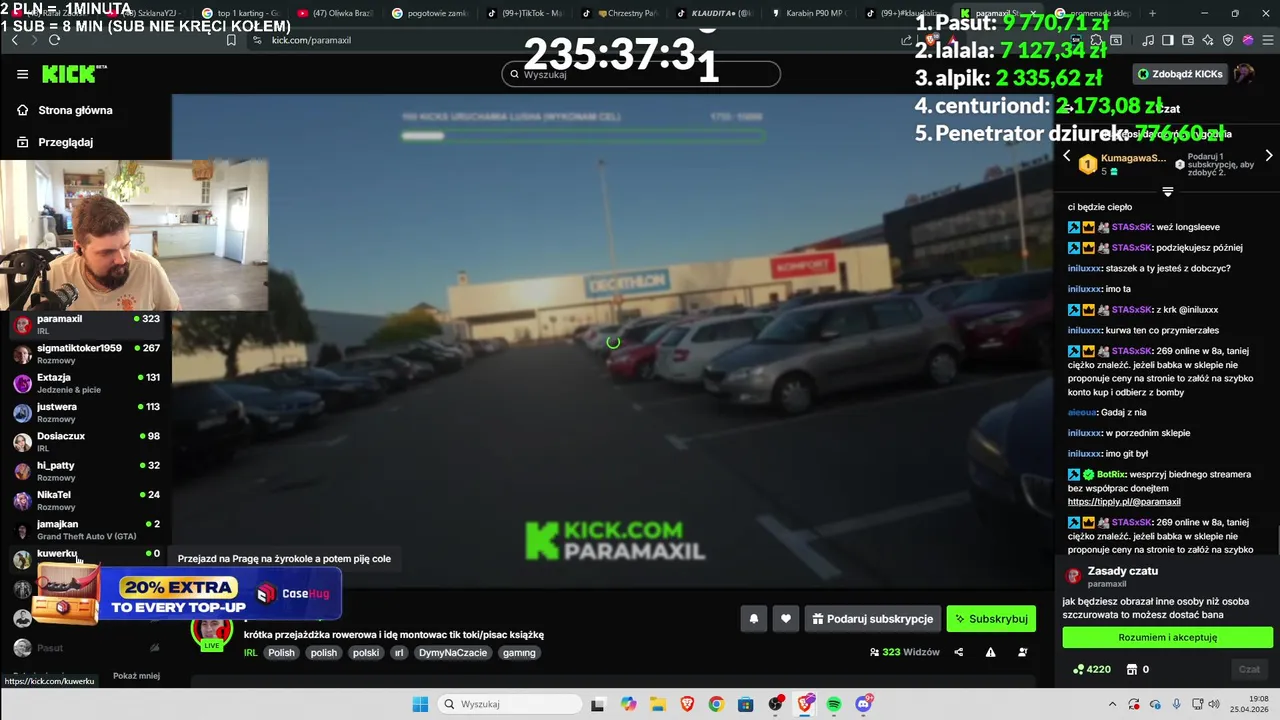This screenshot has height=720, width=1280.
Task: Follow the channel with heart button
Action: click(x=786, y=619)
